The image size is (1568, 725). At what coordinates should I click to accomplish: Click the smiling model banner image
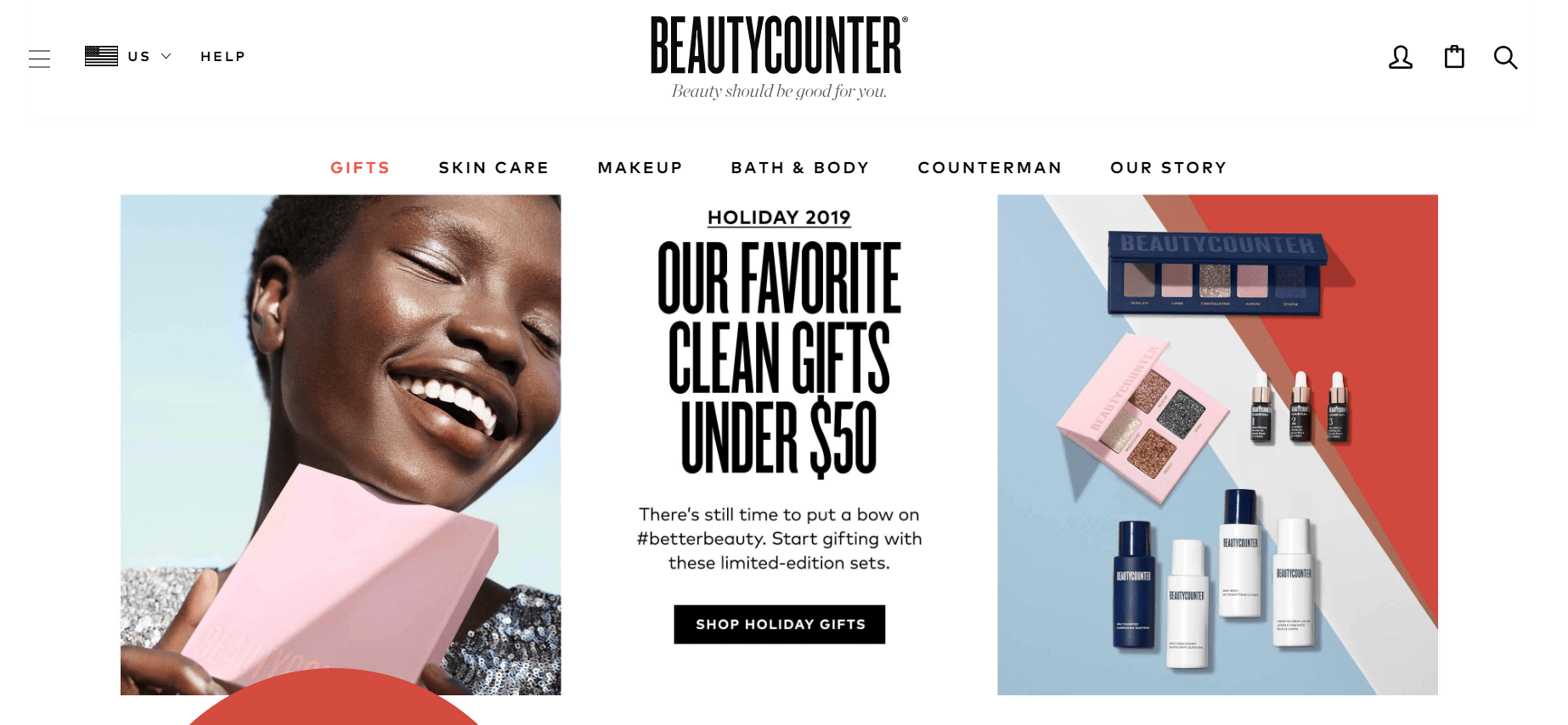click(x=341, y=445)
